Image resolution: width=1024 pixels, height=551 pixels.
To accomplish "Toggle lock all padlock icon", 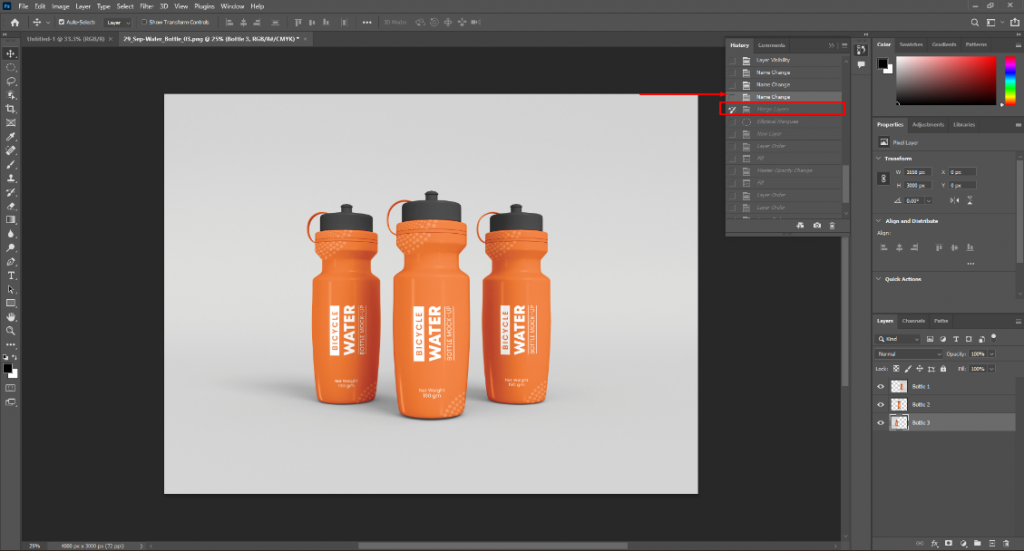I will pyautogui.click(x=943, y=369).
